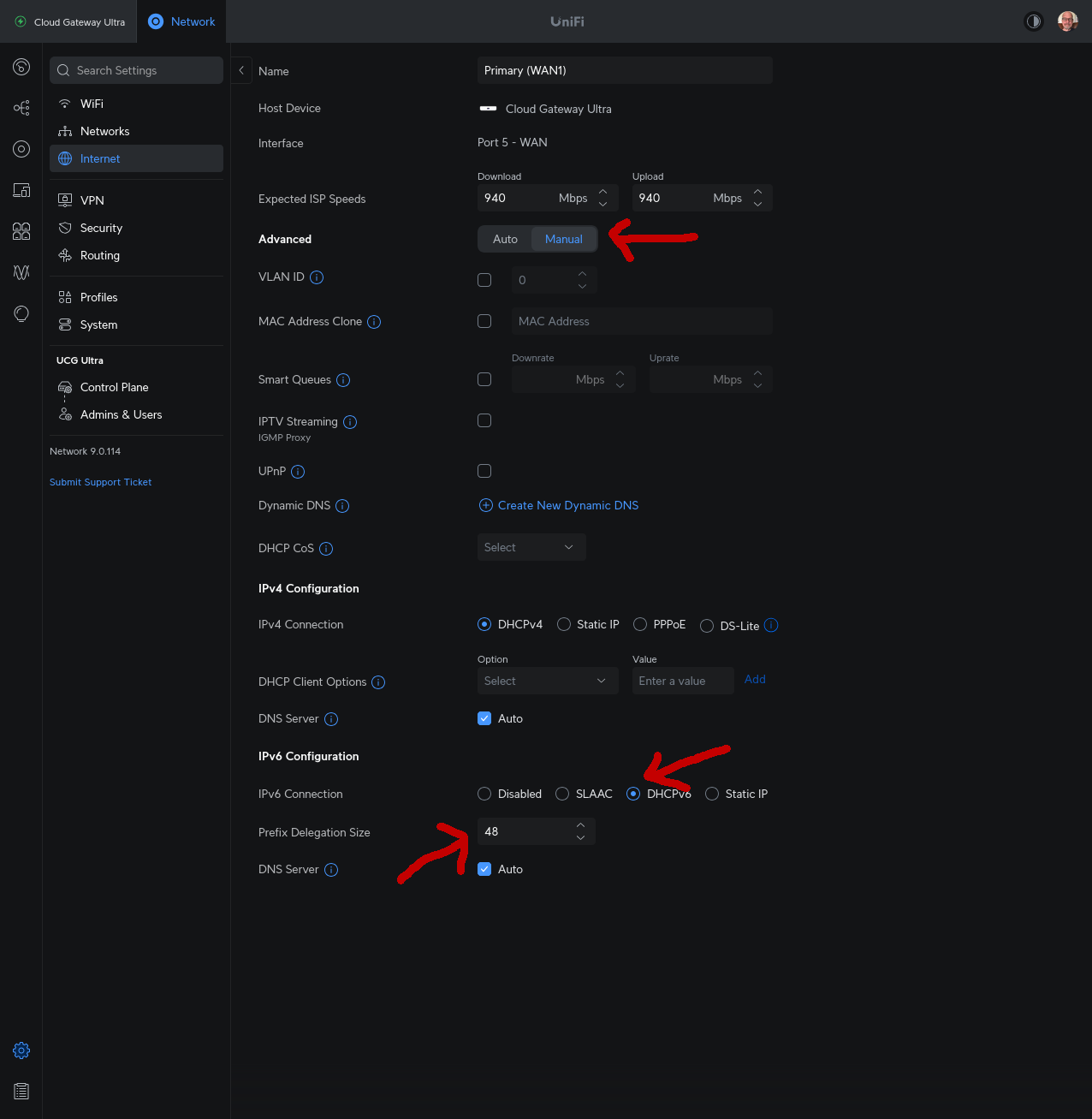Open UniFi Devices icon in left rail
Image resolution: width=1092 pixels, height=1119 pixels.
click(x=21, y=149)
